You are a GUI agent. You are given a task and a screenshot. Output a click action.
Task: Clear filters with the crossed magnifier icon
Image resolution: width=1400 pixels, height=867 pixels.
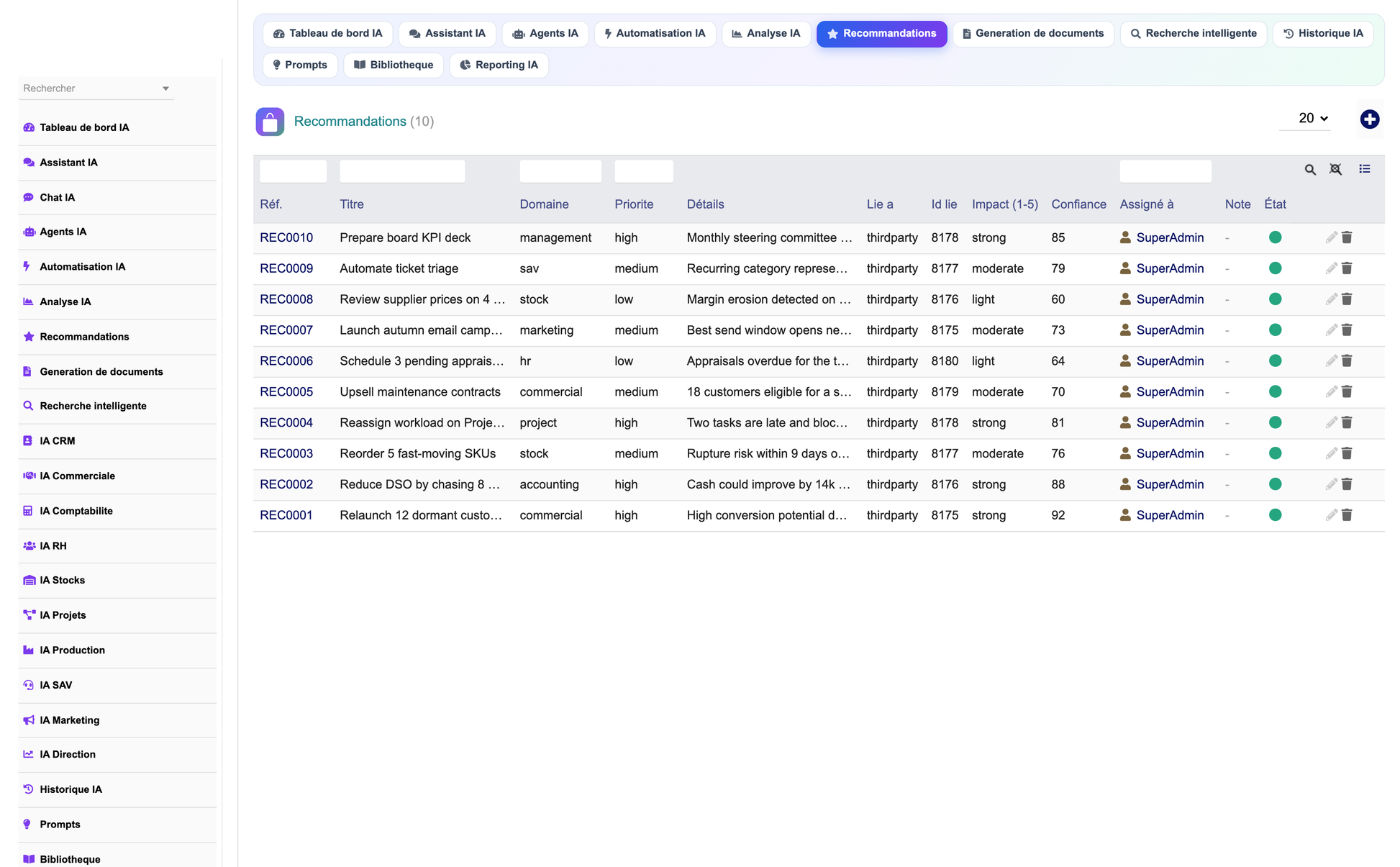click(1335, 169)
